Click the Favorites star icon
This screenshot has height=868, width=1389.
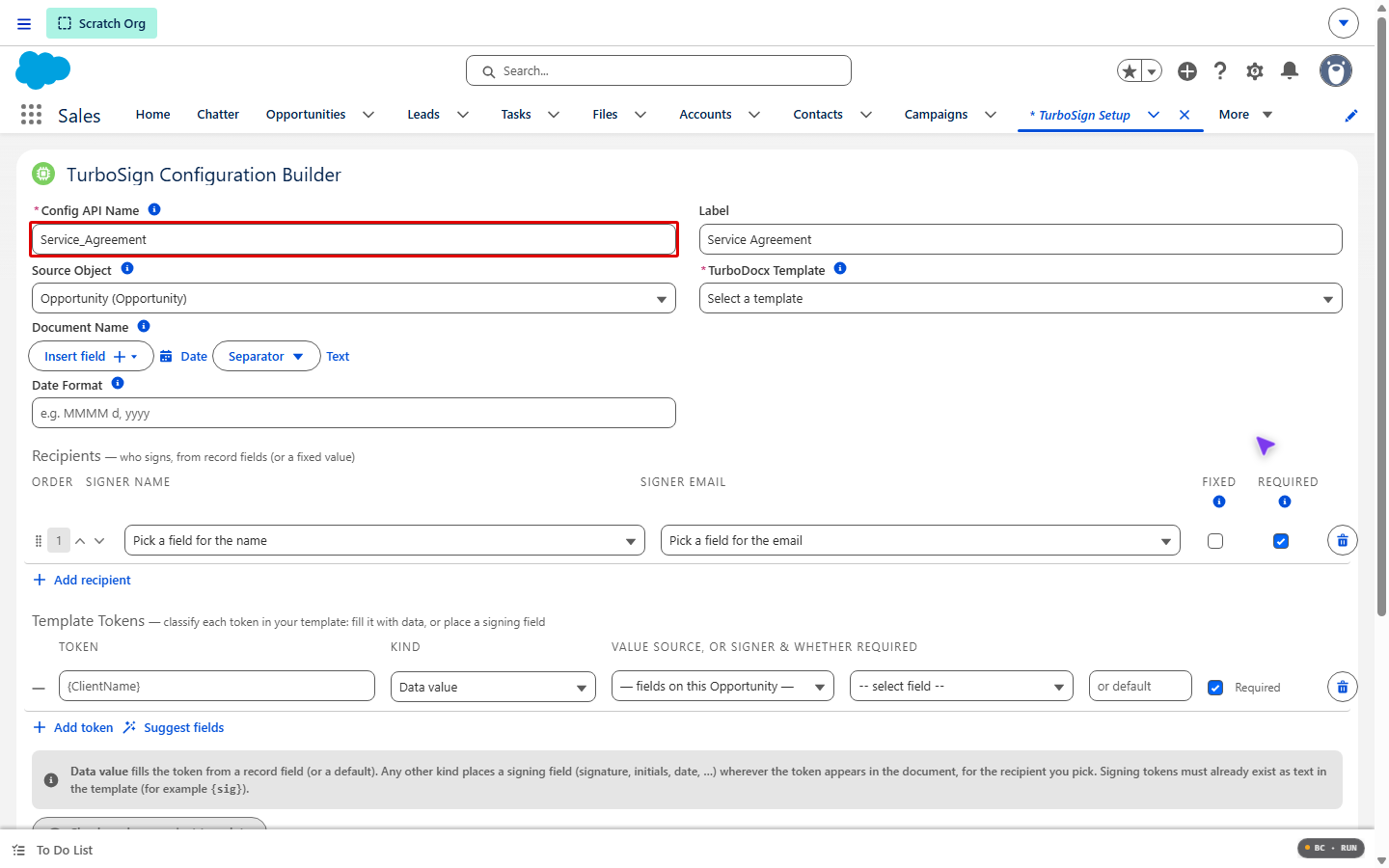click(1130, 70)
